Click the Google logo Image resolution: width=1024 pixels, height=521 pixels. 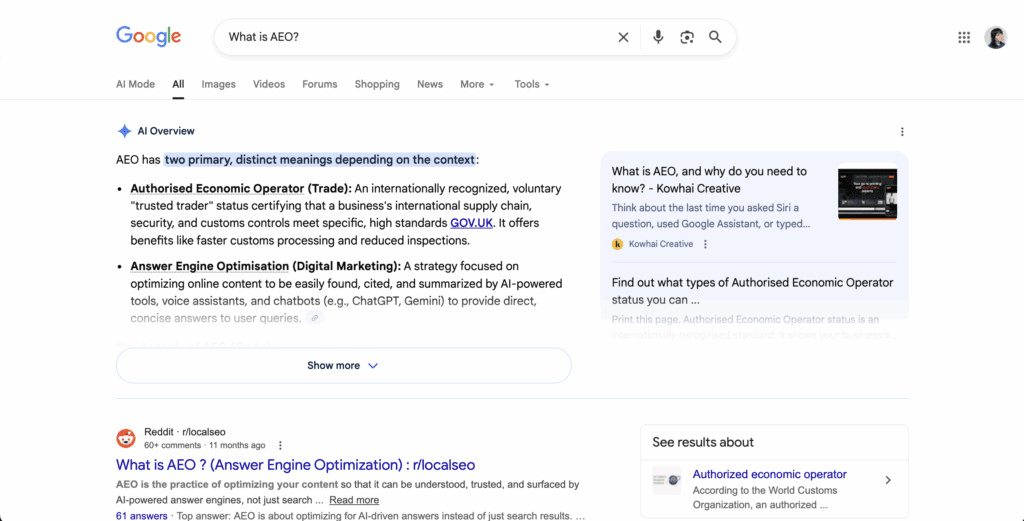pyautogui.click(x=148, y=37)
